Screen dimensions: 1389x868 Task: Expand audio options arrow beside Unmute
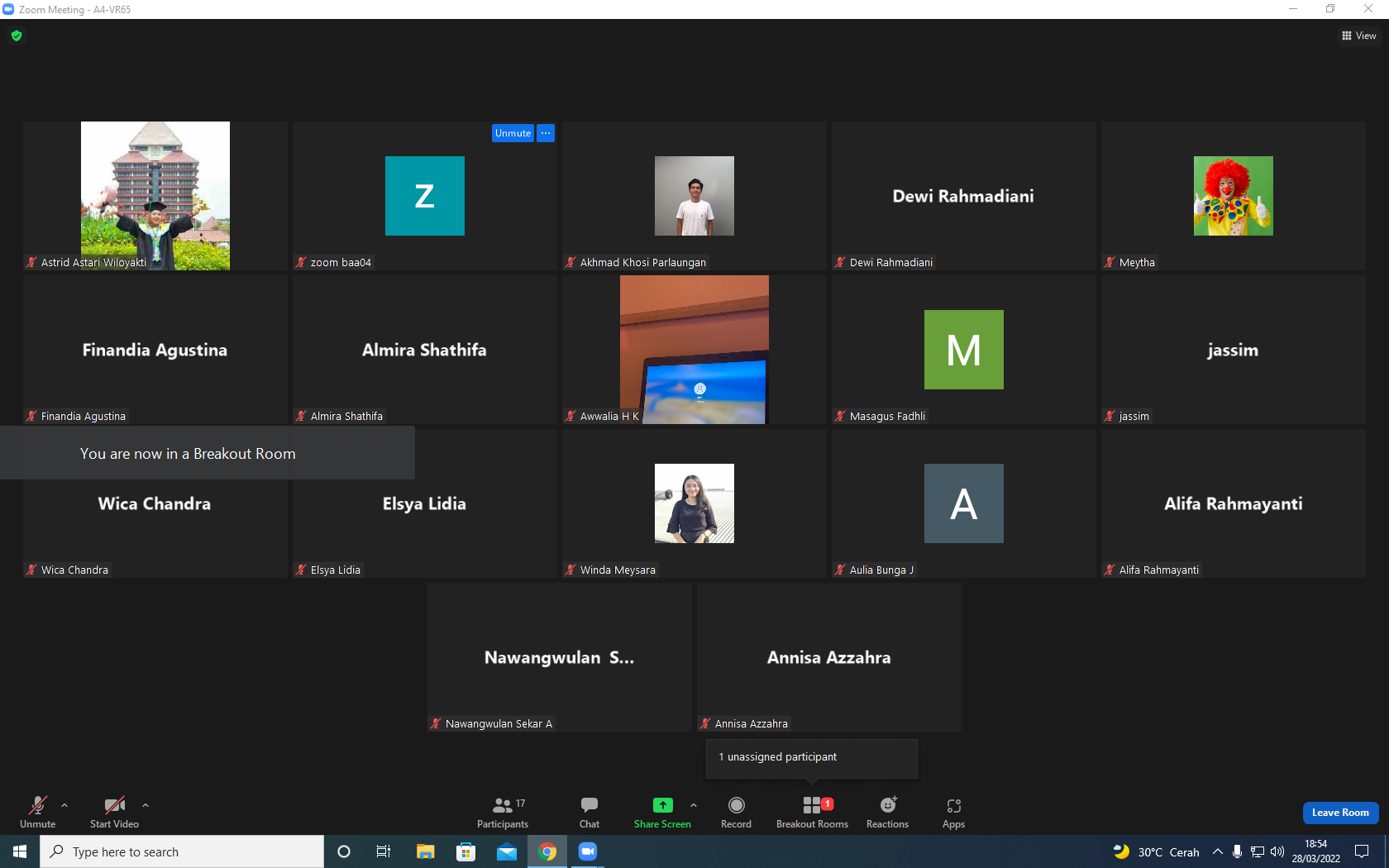click(x=64, y=804)
